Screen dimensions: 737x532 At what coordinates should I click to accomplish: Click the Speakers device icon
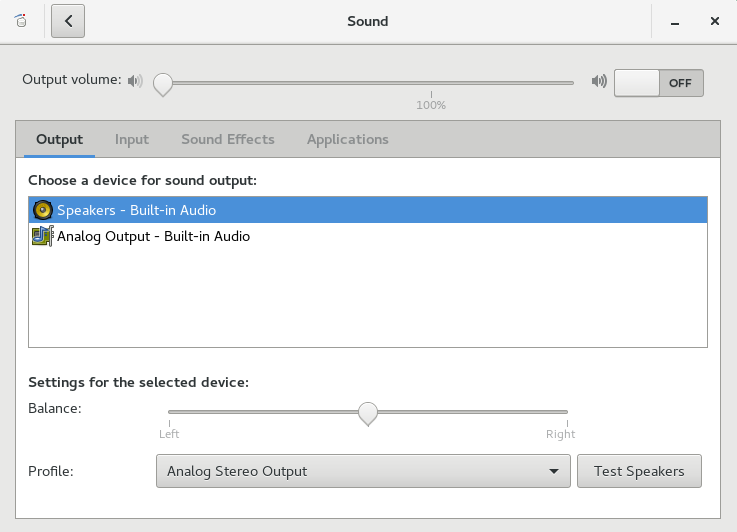pyautogui.click(x=42, y=210)
